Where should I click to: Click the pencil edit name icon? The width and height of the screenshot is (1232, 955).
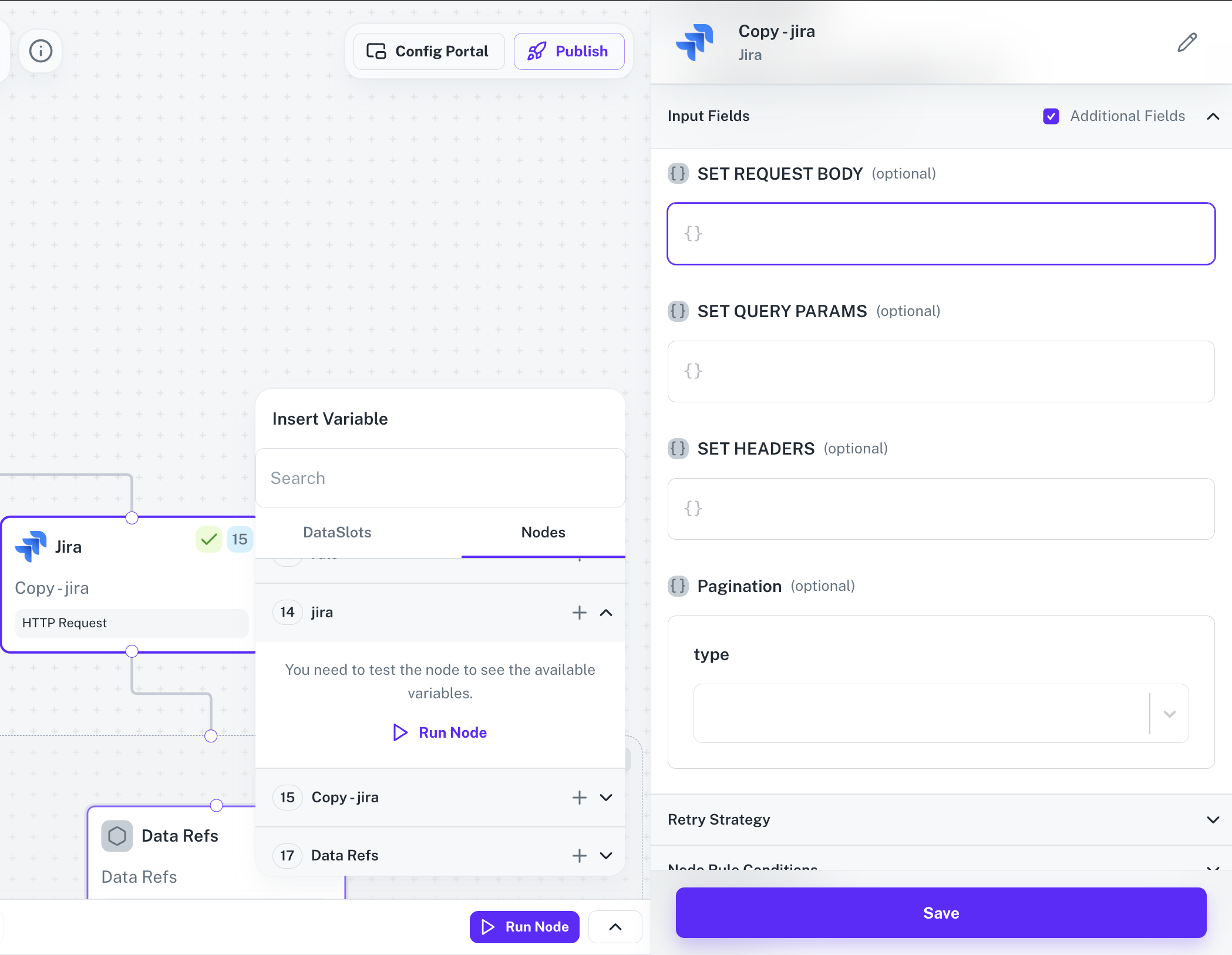point(1187,42)
